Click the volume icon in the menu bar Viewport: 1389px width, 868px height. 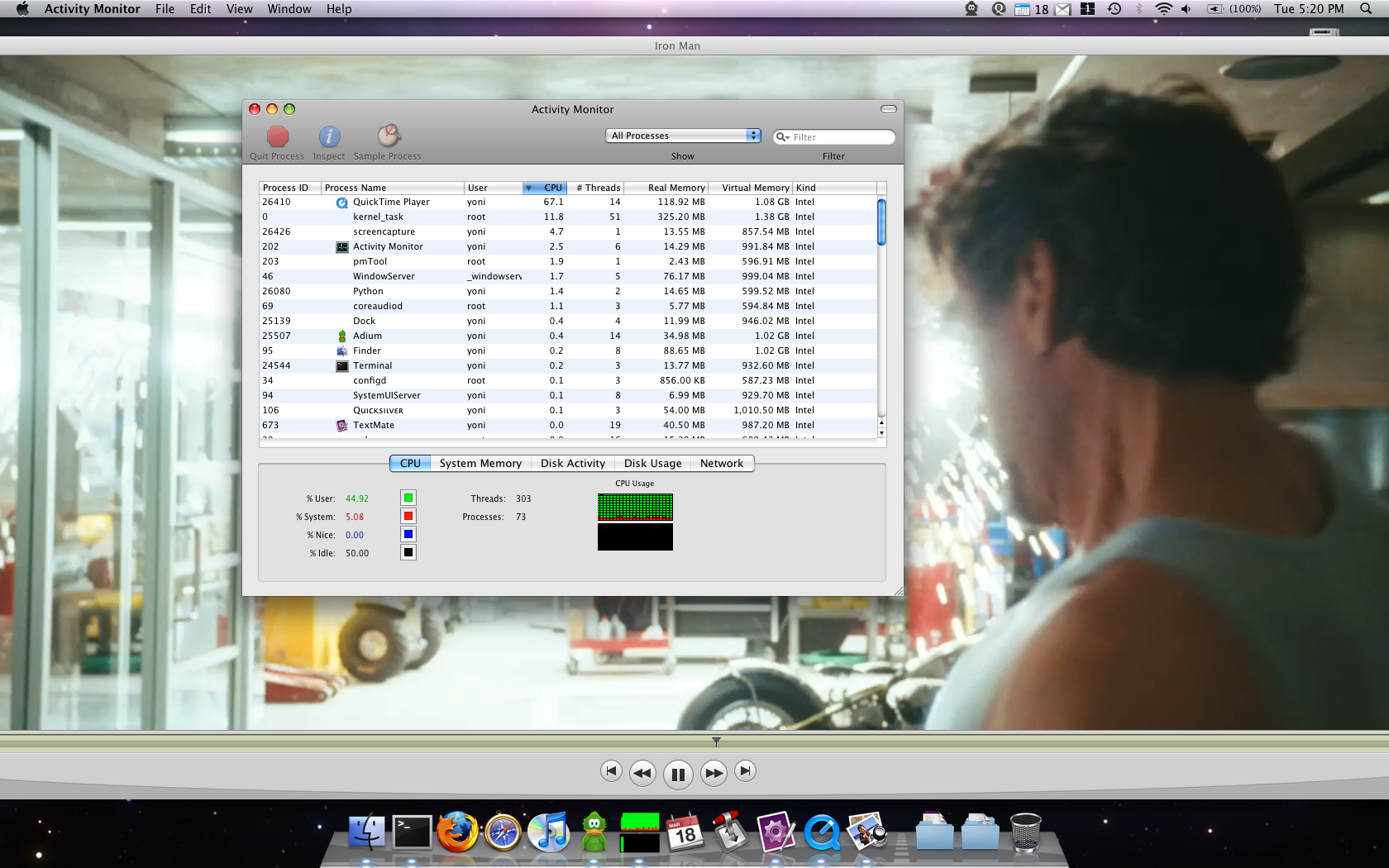1186,9
